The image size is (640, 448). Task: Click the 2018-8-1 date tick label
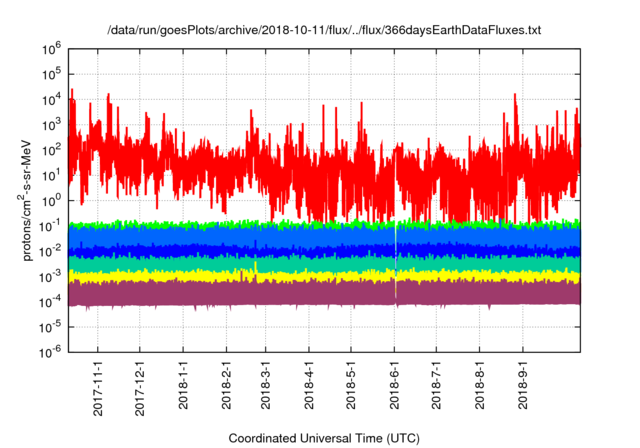tap(480, 384)
